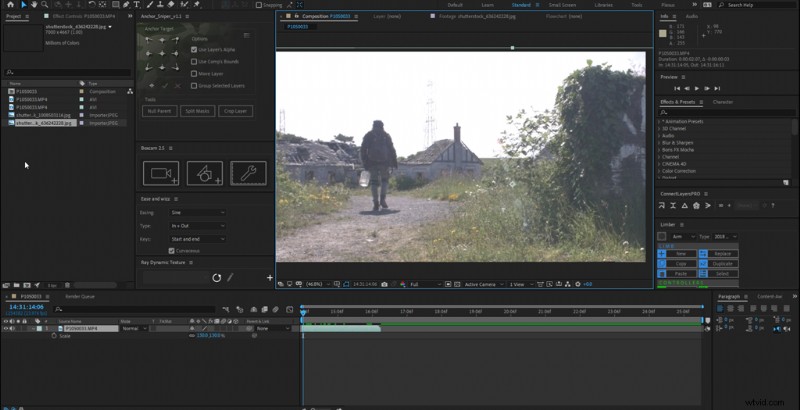Image resolution: width=800 pixels, height=410 pixels.
Task: Take snapshot with camera icon in viewer
Action: [384, 284]
